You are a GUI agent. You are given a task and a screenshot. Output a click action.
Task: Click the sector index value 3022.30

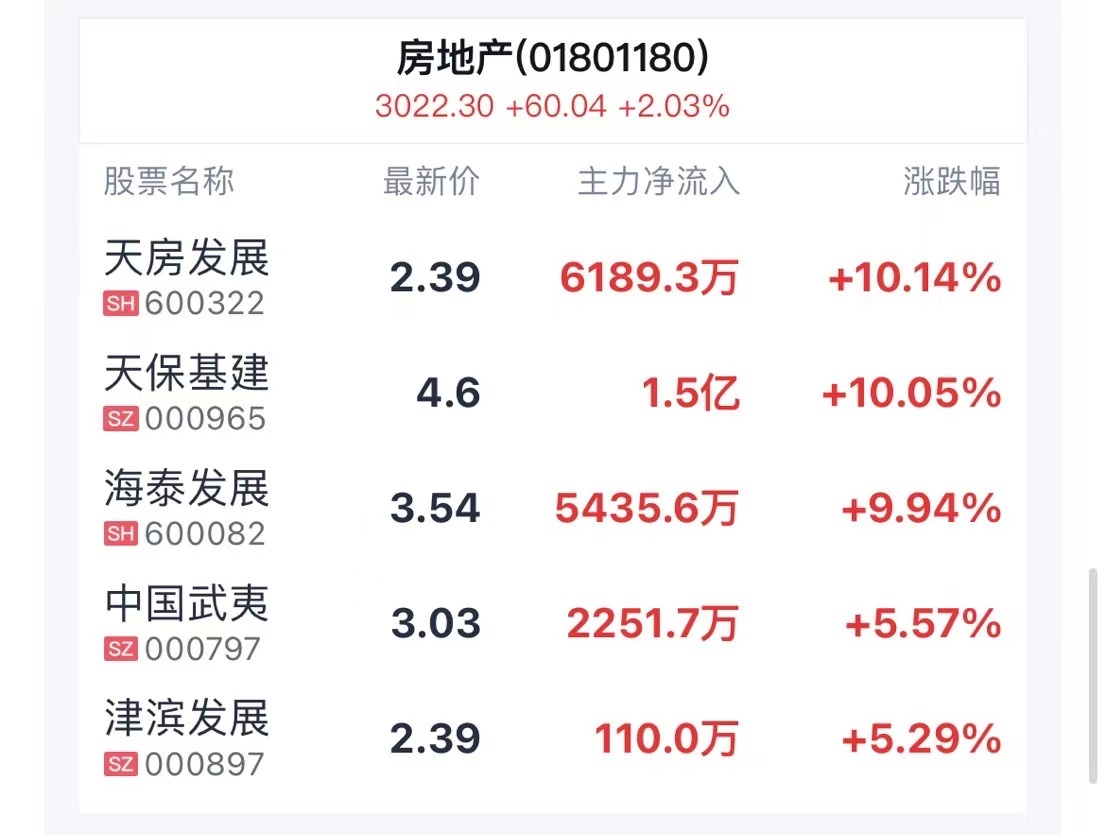click(434, 106)
